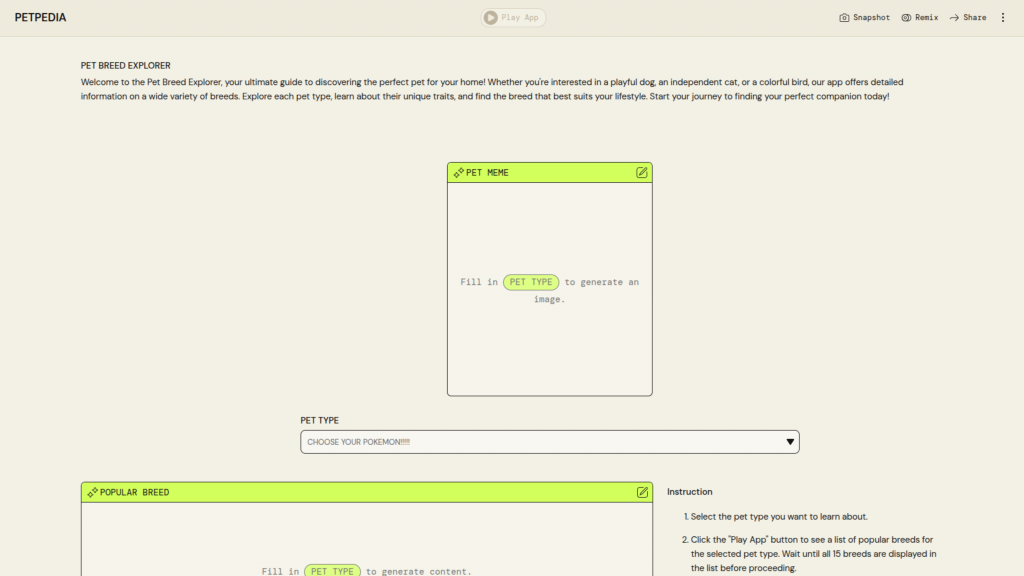Click the Play App button
The height and width of the screenshot is (576, 1024).
(513, 17)
